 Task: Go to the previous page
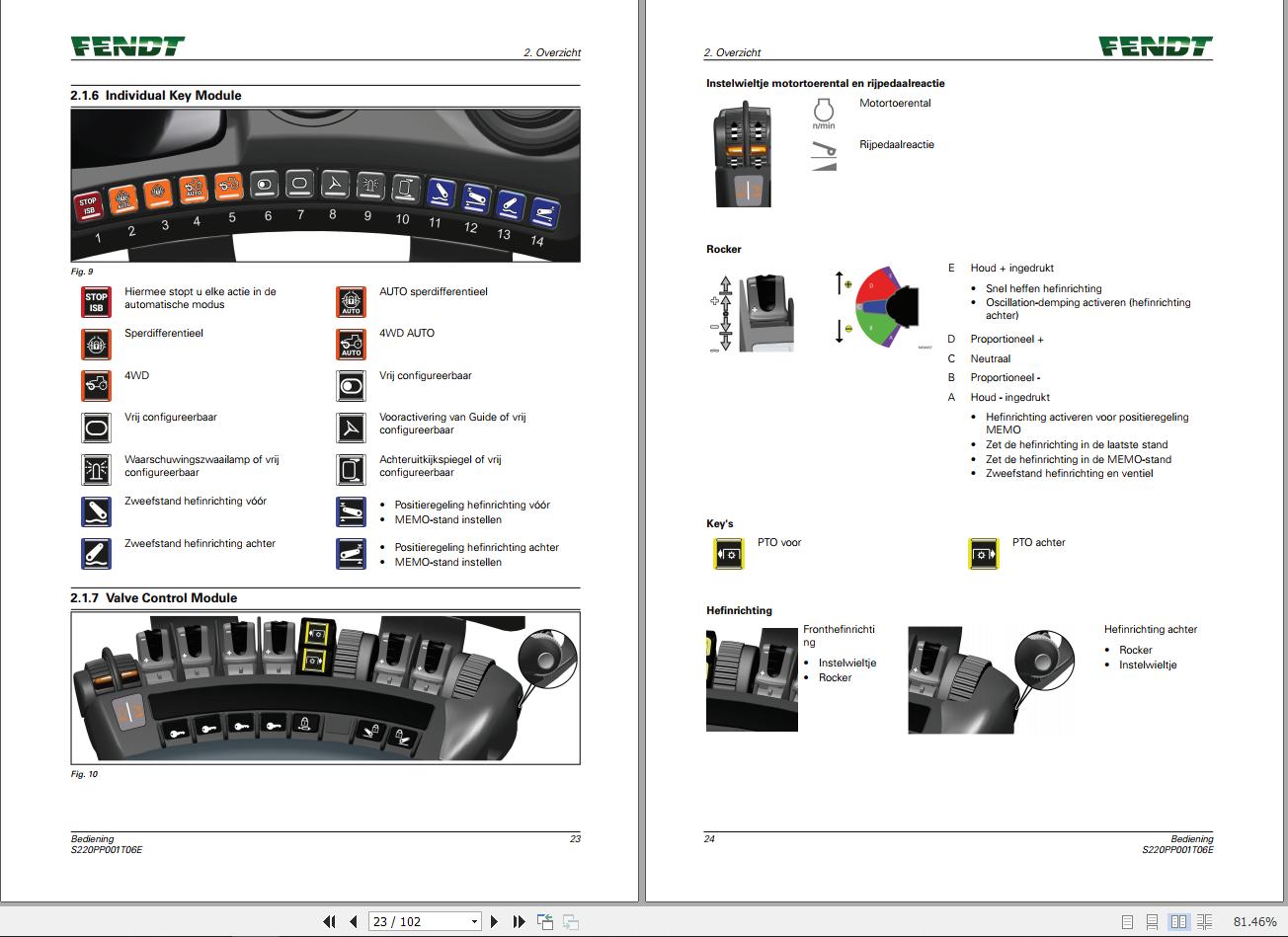(354, 921)
